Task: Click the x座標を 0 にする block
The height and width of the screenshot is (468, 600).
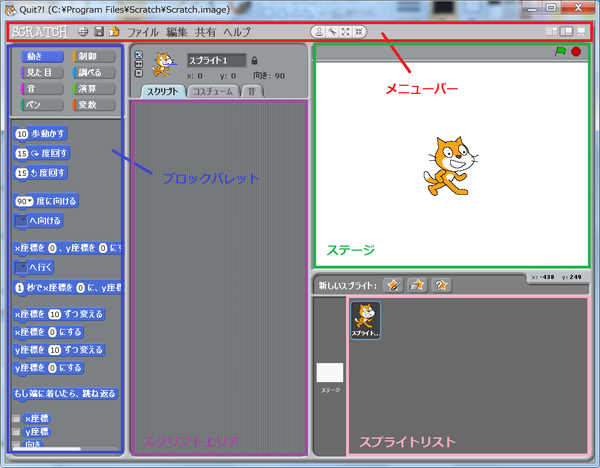Action: point(48,332)
